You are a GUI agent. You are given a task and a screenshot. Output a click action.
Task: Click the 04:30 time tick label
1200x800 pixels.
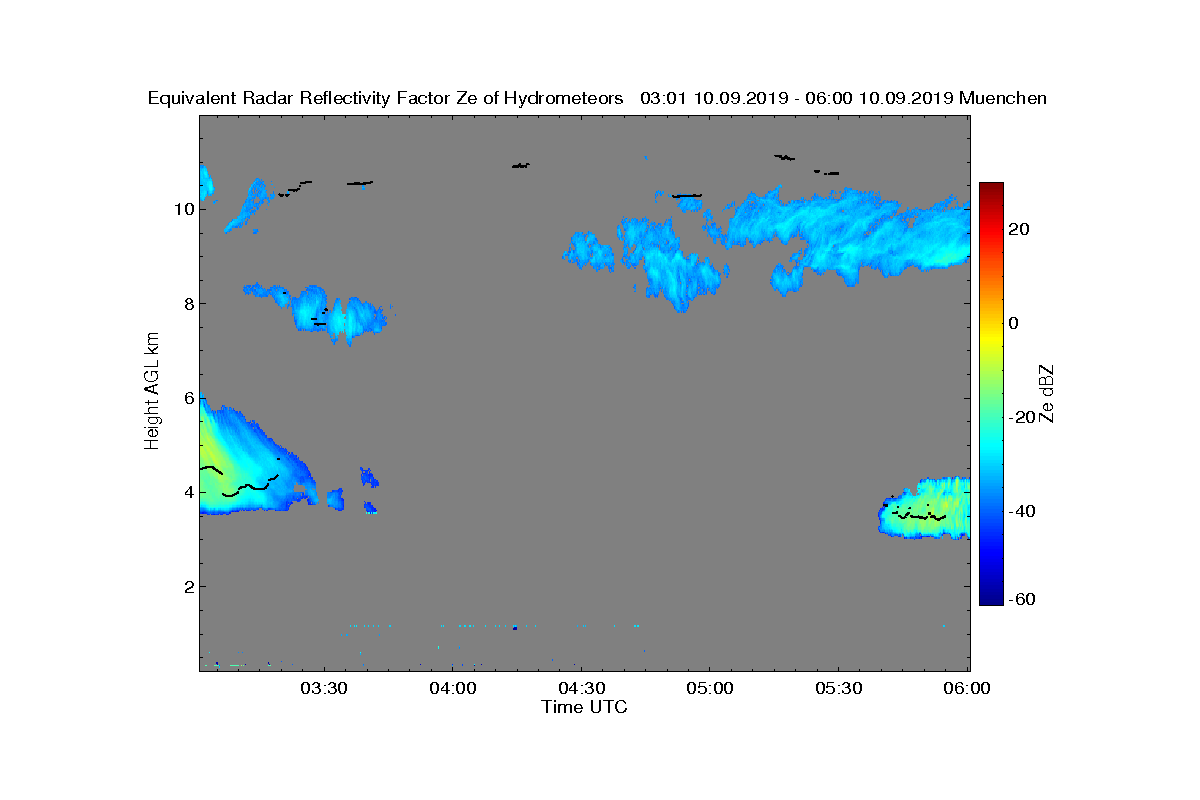coord(582,688)
